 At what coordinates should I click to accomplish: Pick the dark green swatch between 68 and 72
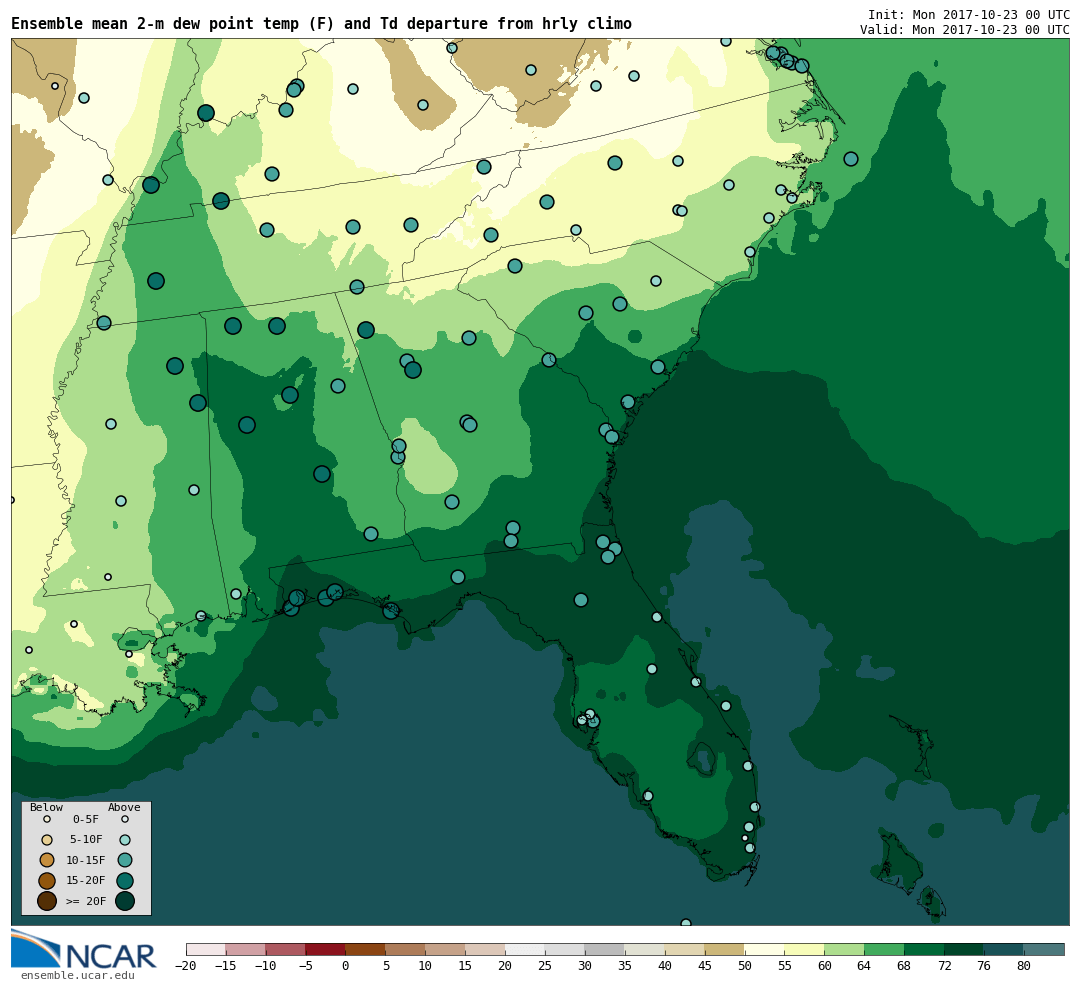[x=925, y=949]
